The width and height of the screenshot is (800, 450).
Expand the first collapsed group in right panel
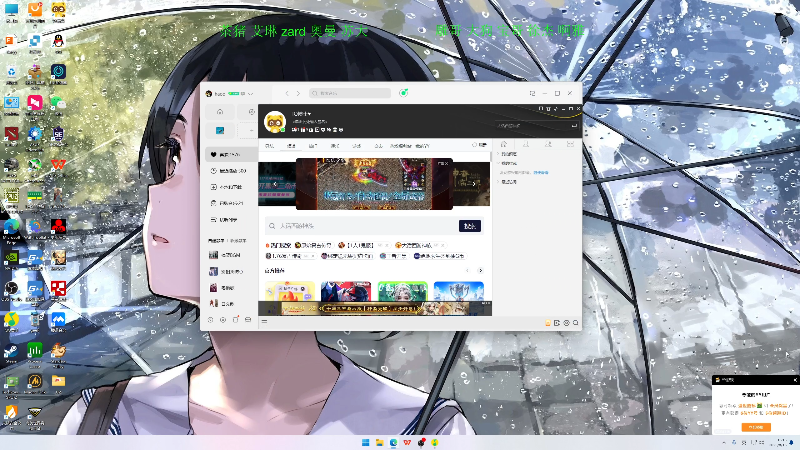click(498, 154)
